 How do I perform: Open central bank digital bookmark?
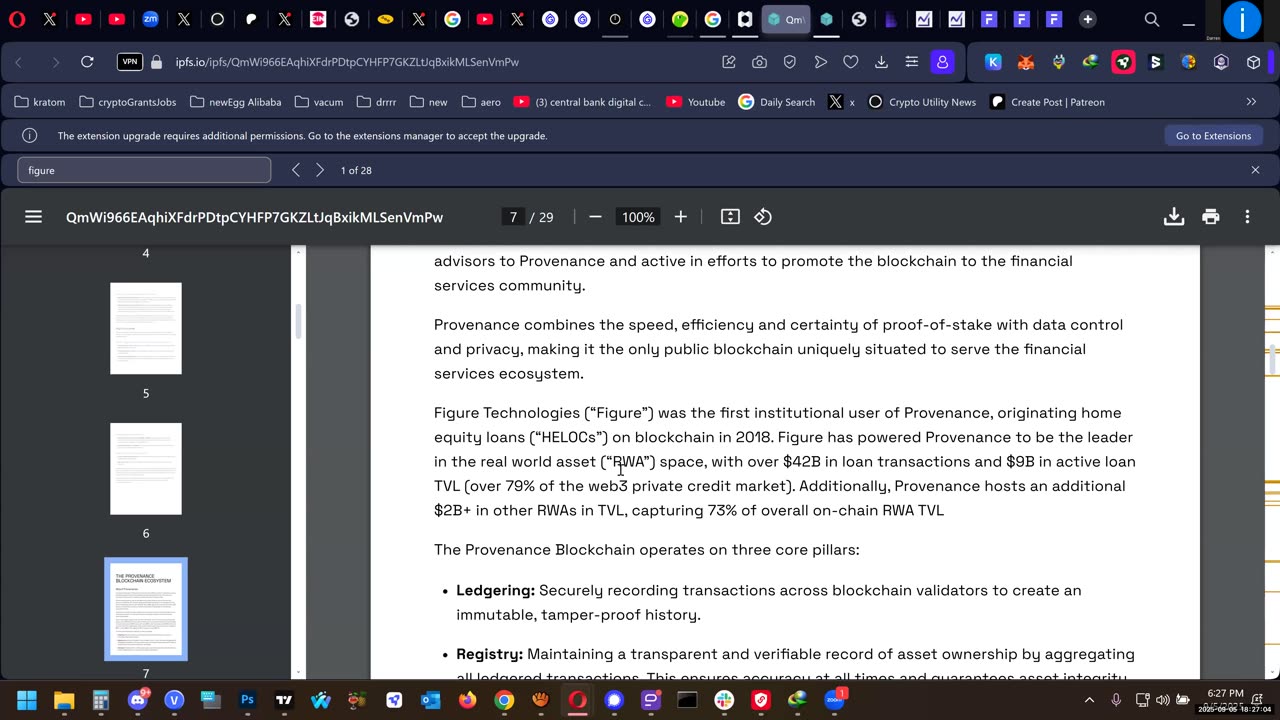pos(582,102)
